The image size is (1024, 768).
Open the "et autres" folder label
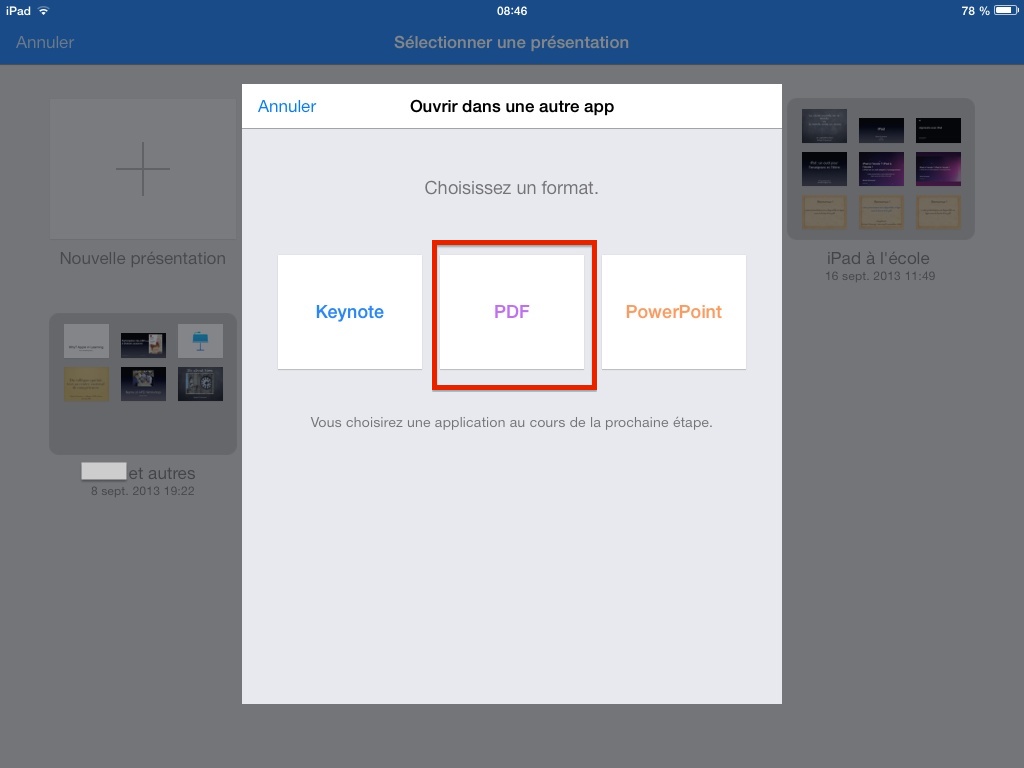coord(161,473)
